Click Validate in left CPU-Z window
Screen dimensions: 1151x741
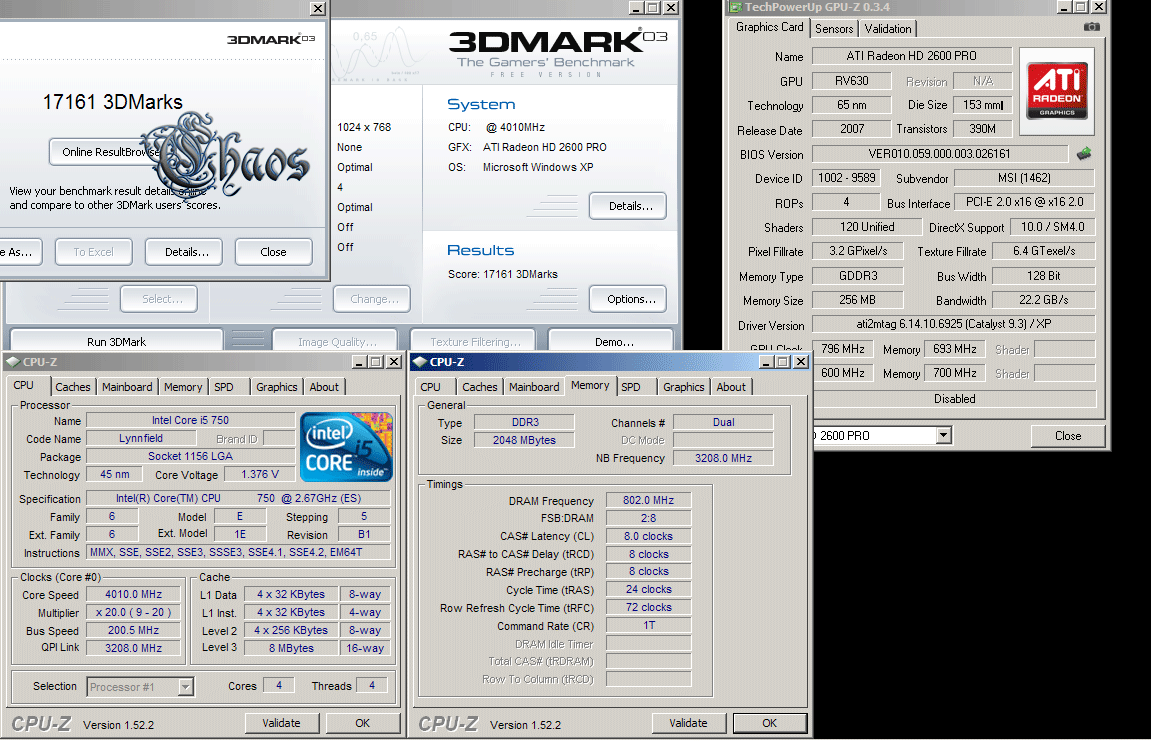pyautogui.click(x=282, y=723)
